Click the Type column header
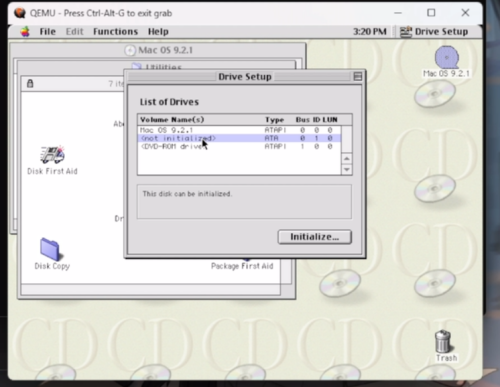Viewport: 500px width, 387px height. pyautogui.click(x=274, y=120)
